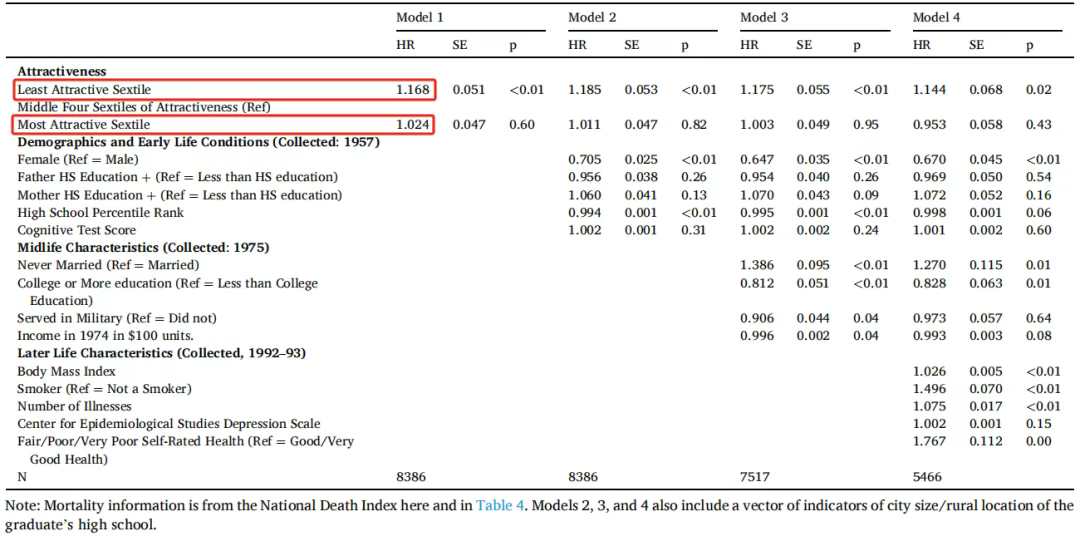1080x536 pixels.
Task: Click the 1.024 hazard ratio value
Action: tap(413, 125)
